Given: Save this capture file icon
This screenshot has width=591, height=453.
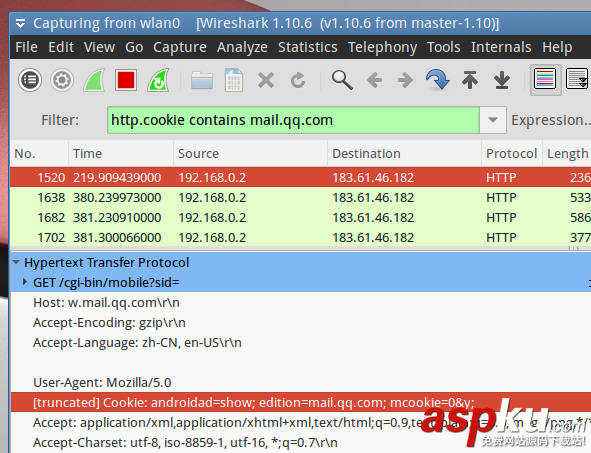Looking at the screenshot, I should click(x=234, y=80).
